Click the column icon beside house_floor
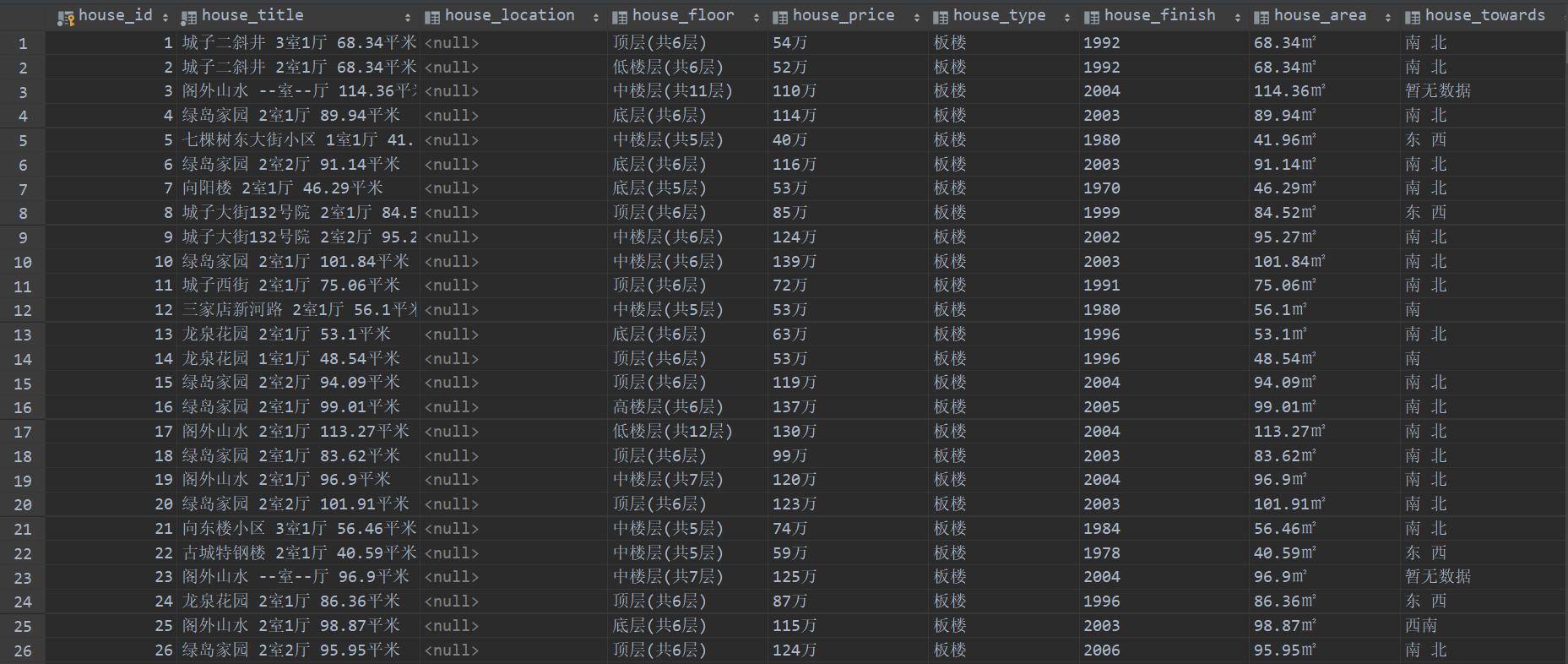Screen dimensions: 1568x664 click(620, 17)
